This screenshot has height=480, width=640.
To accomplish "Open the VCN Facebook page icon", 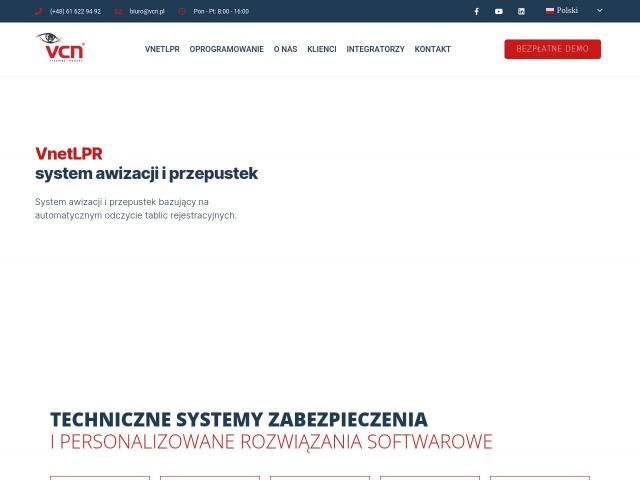I will click(476, 11).
